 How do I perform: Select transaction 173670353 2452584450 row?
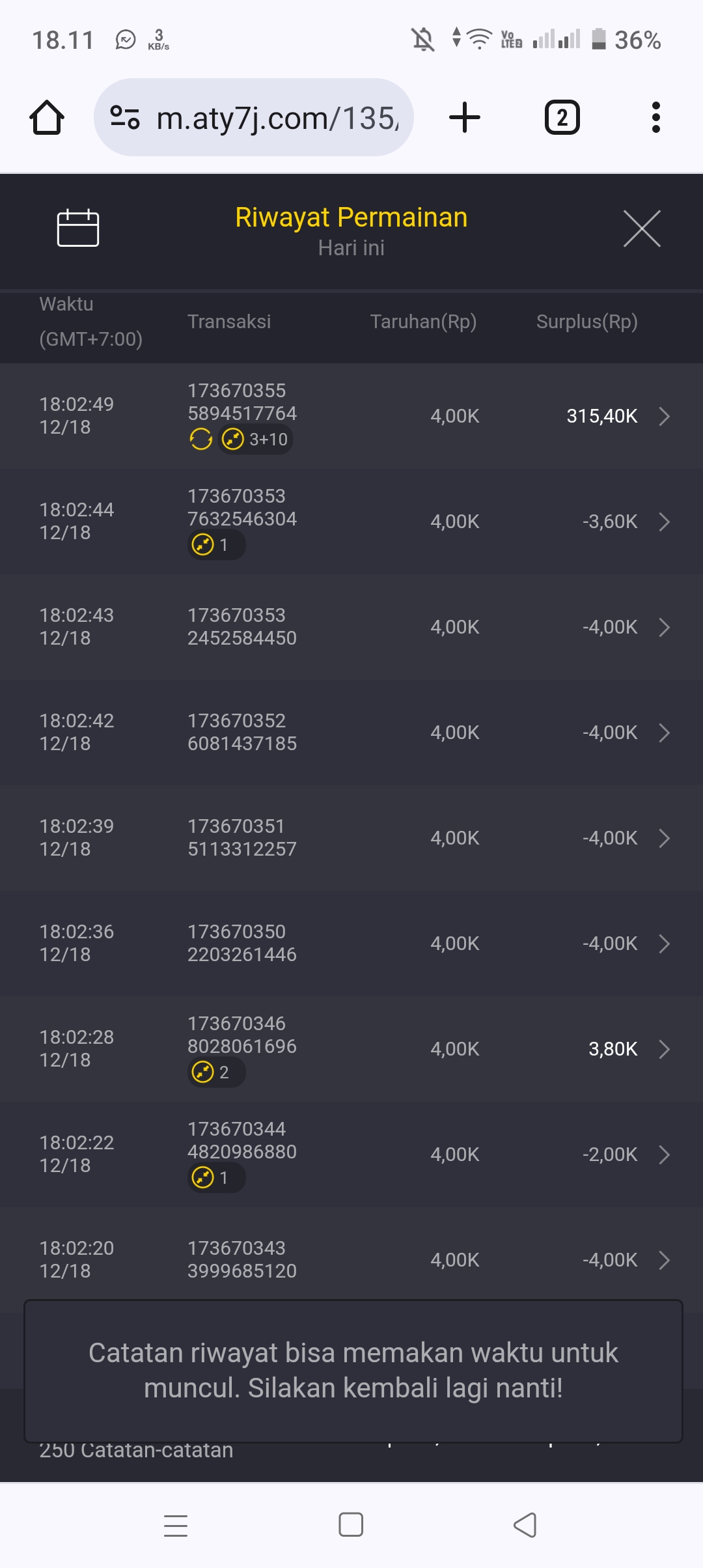click(242, 626)
